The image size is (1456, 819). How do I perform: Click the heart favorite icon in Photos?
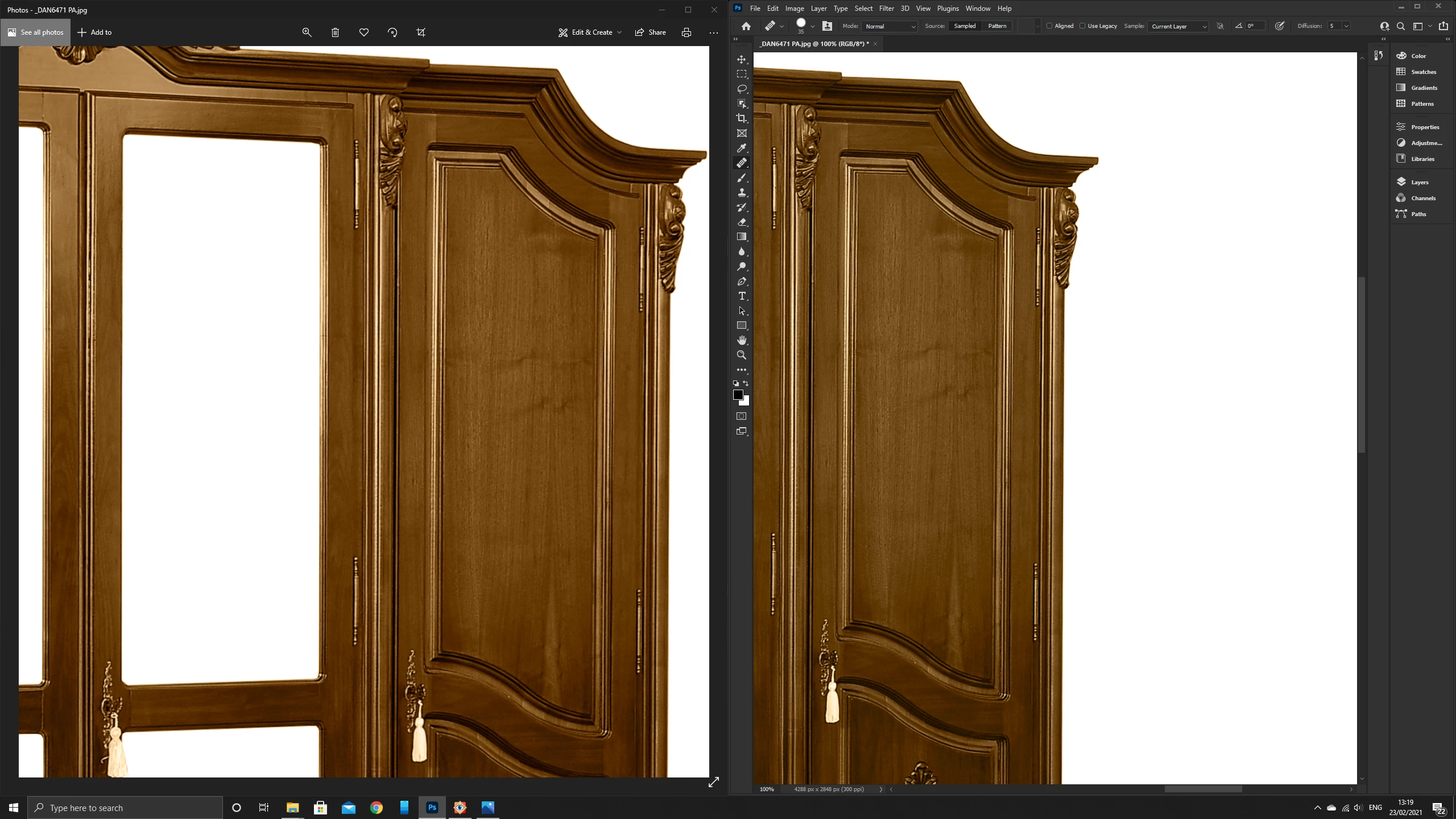364,32
